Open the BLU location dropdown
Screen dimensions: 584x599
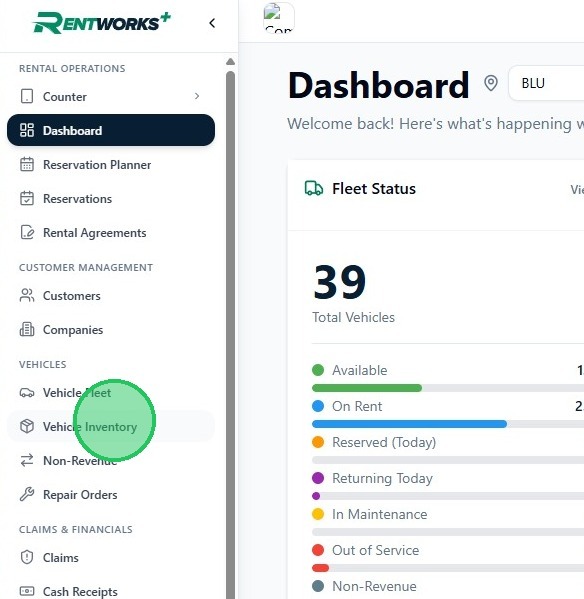point(547,83)
